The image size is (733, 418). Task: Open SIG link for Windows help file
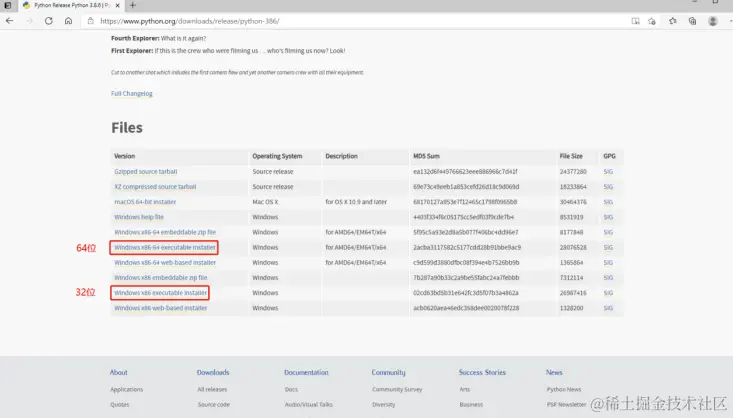tap(608, 217)
